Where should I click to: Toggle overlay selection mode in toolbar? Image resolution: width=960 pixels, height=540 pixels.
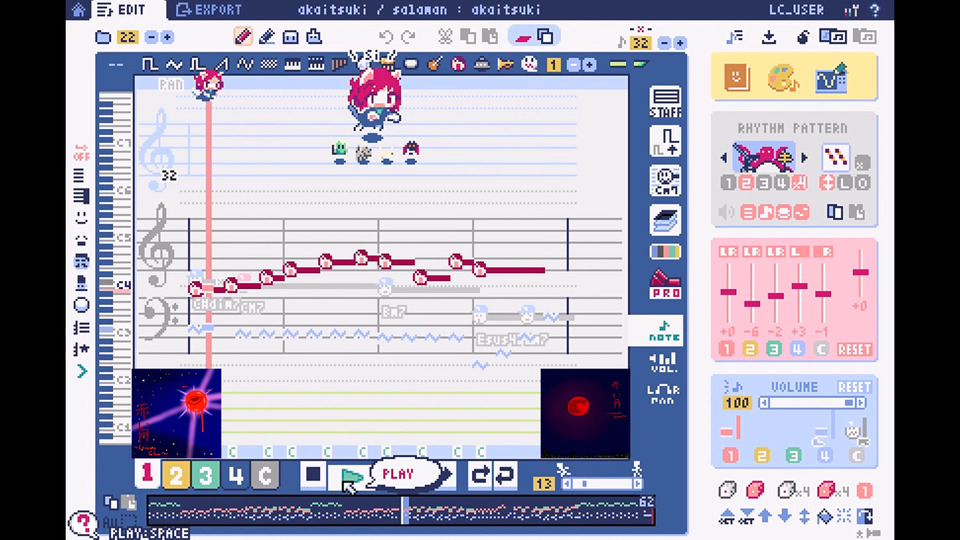tap(545, 37)
